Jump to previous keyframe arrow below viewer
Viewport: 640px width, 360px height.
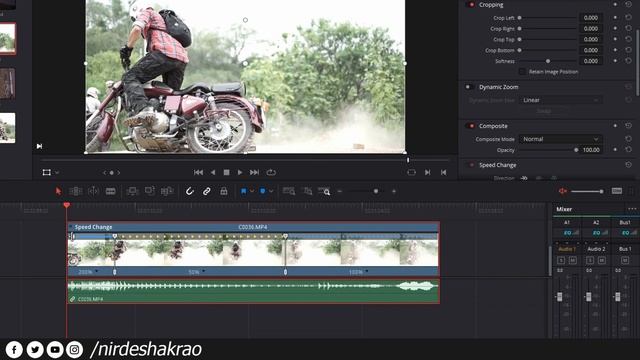[x=105, y=173]
